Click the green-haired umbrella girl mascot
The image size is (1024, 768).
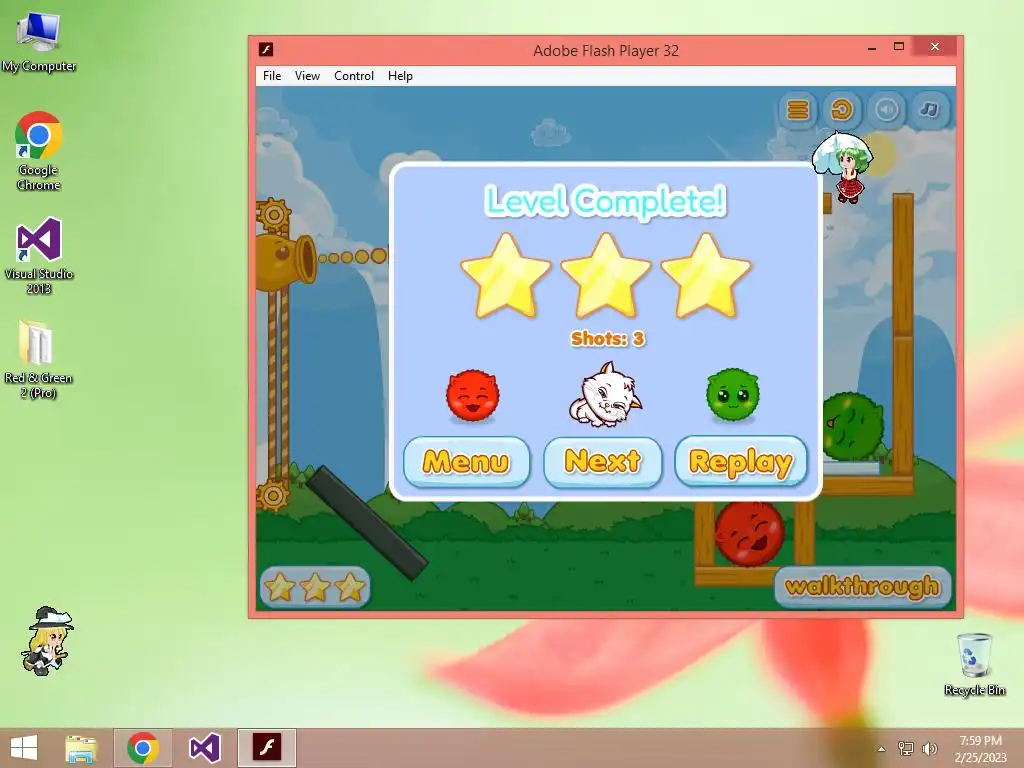click(844, 167)
